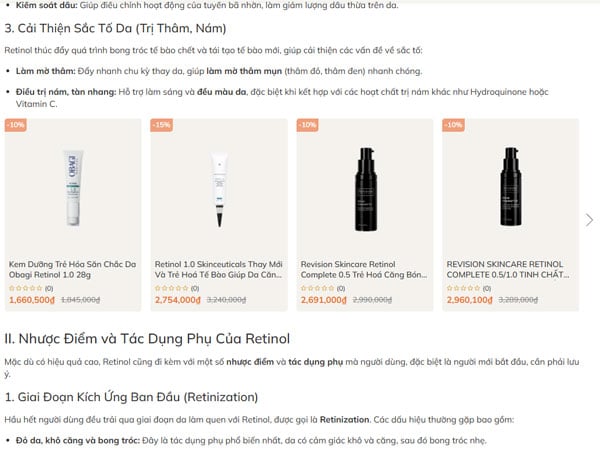Open Revision Skincare Retinol Complete 0.5 title link
Image resolution: width=600 pixels, height=452 pixels.
click(x=364, y=269)
